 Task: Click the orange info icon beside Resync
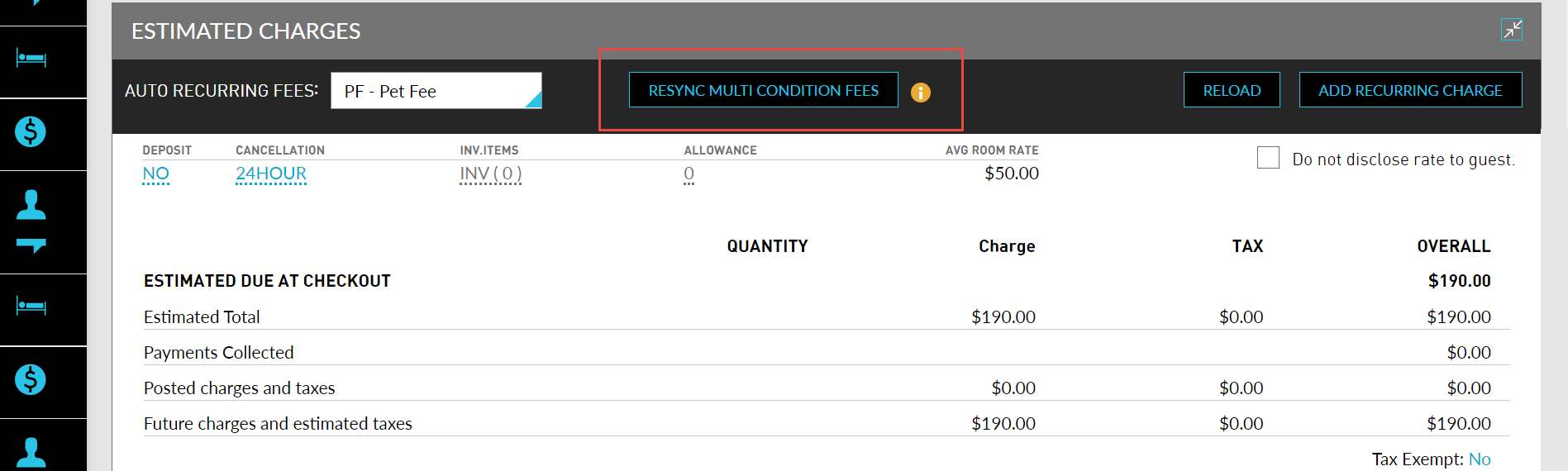tap(920, 93)
